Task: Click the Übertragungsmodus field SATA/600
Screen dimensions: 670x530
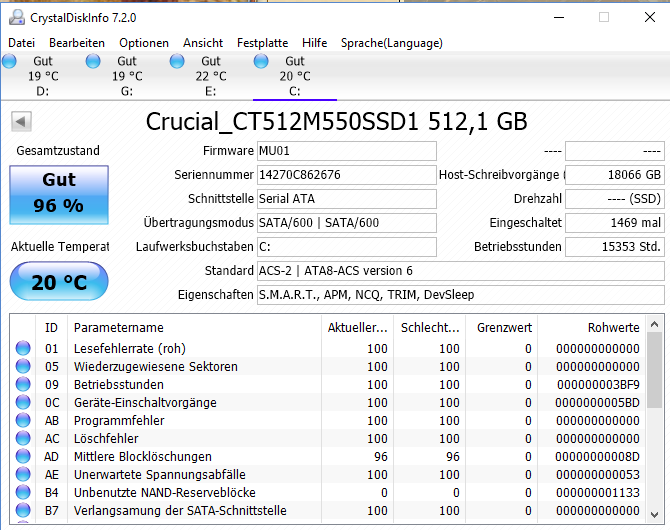Action: pos(347,223)
